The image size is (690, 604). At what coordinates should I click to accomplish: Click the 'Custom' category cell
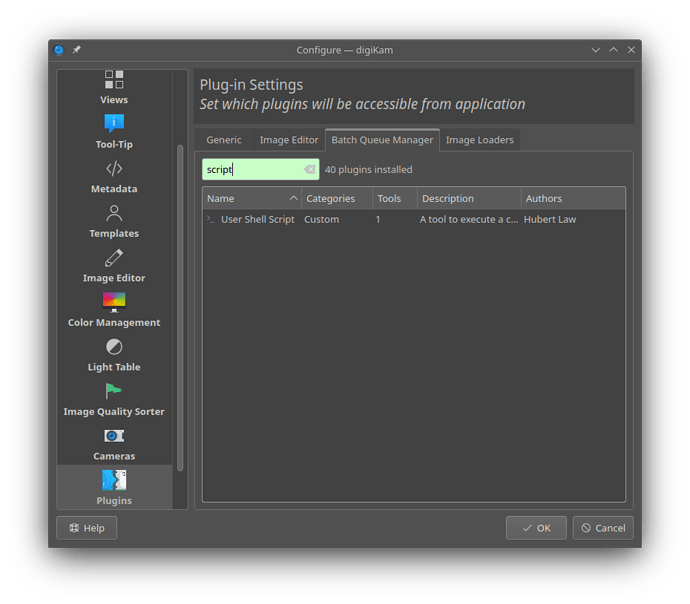click(321, 219)
